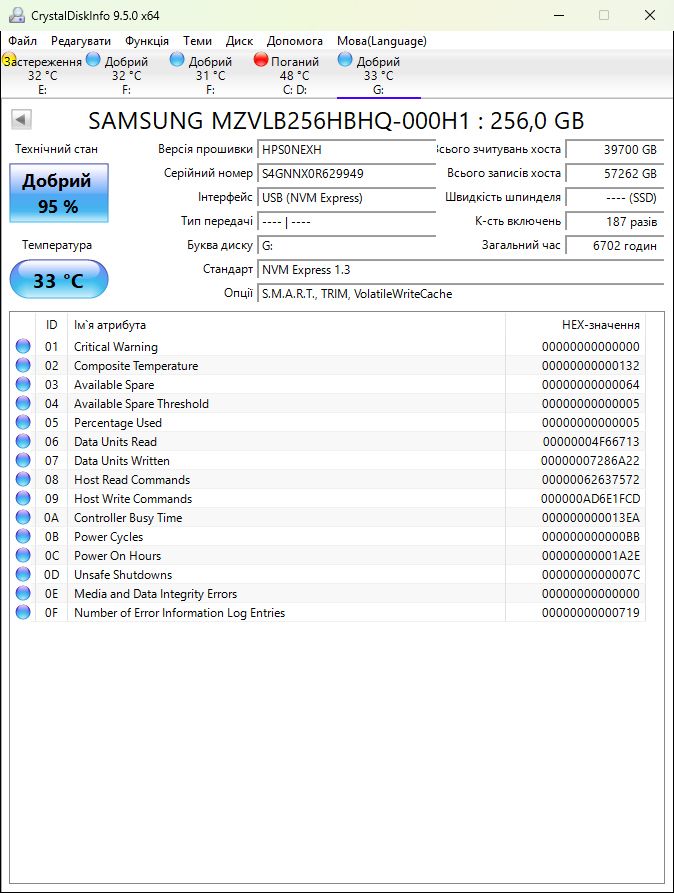Click the status circle for Available Spare Threshold
This screenshot has height=893, width=674.
click(23, 403)
